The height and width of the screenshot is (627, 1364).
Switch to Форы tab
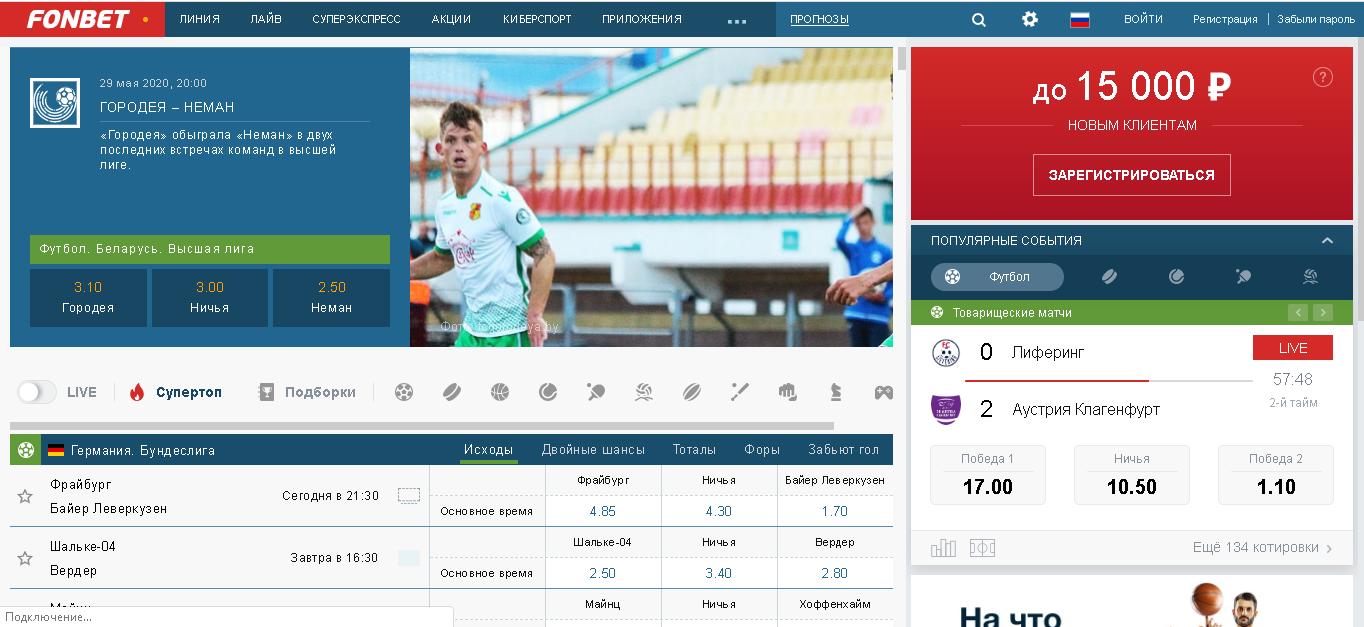[x=762, y=450]
